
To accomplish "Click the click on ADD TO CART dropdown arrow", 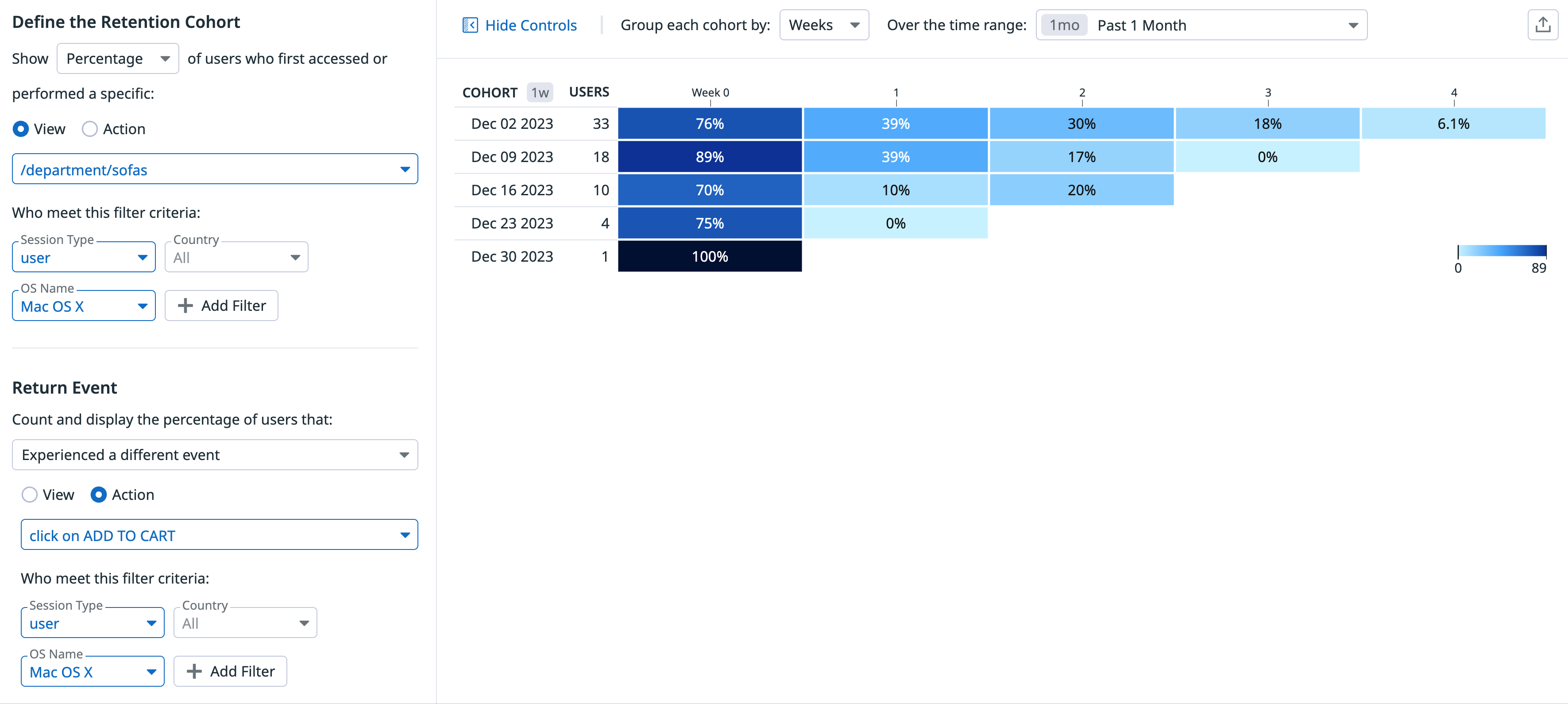I will pos(405,535).
